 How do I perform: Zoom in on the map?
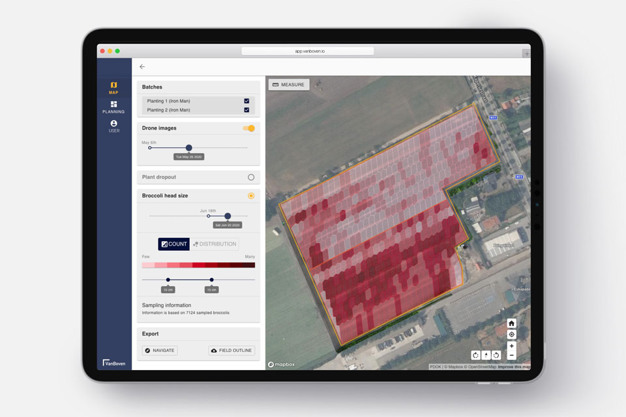pos(511,346)
